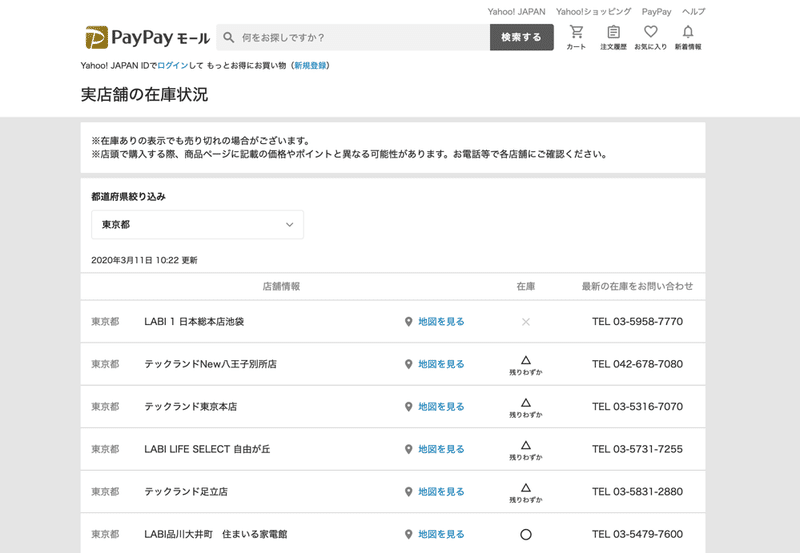
Task: Click map pin for LABI LIFE SELECT 自由が丘
Action: point(408,449)
